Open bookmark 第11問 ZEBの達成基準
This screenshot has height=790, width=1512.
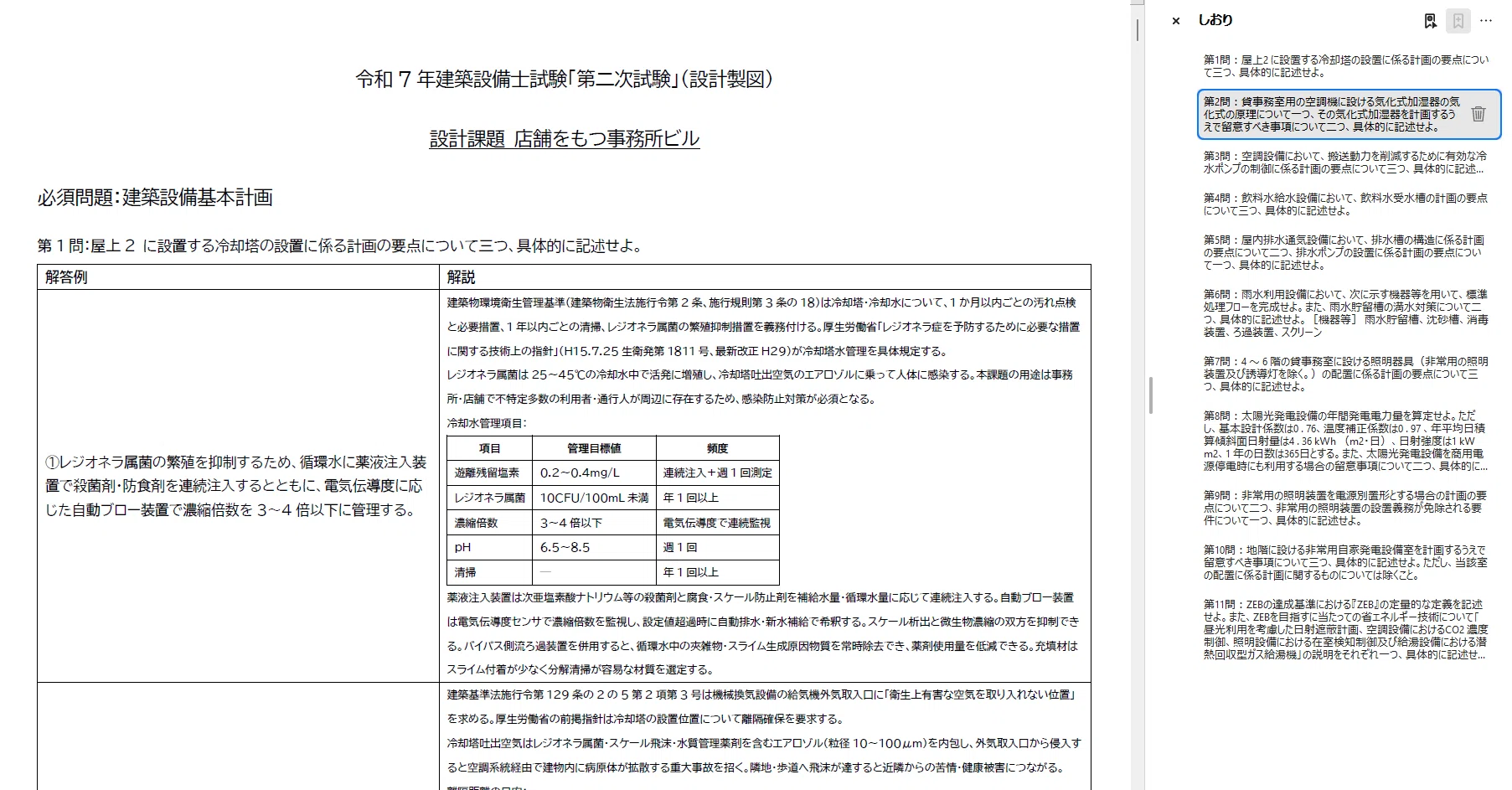point(1345,629)
